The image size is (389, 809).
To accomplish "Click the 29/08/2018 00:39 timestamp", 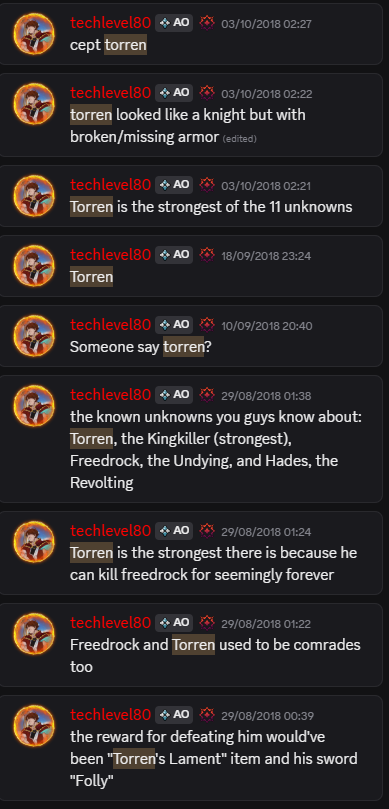I will tap(267, 716).
